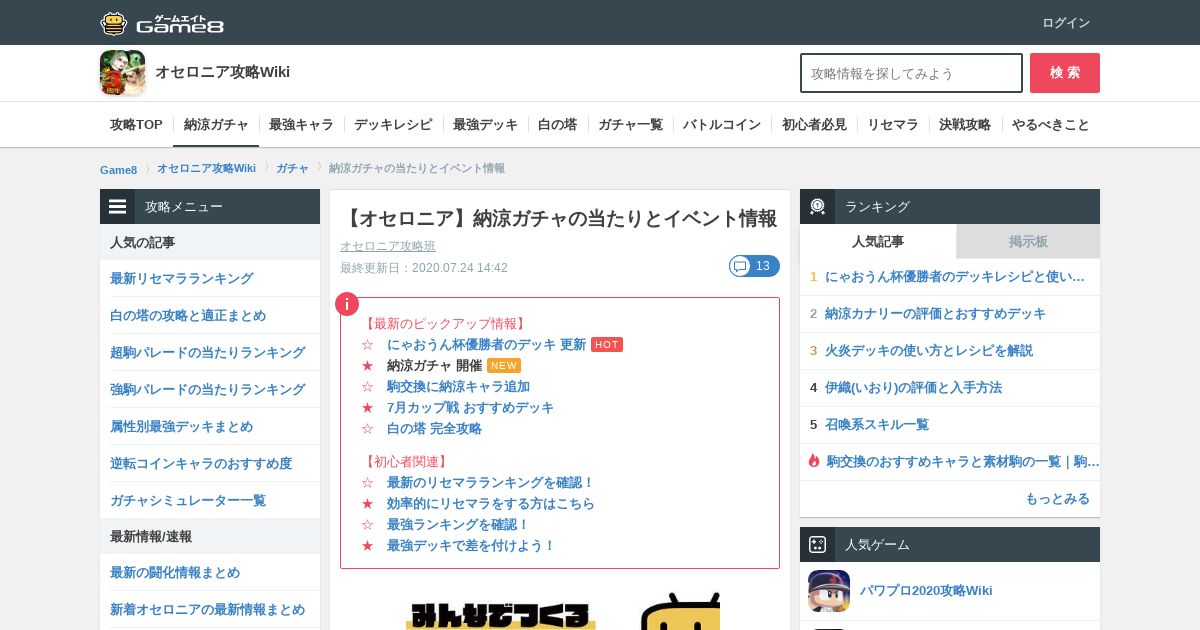Open 強駒パレードの当たりランキング link
The height and width of the screenshot is (630, 1200).
207,389
